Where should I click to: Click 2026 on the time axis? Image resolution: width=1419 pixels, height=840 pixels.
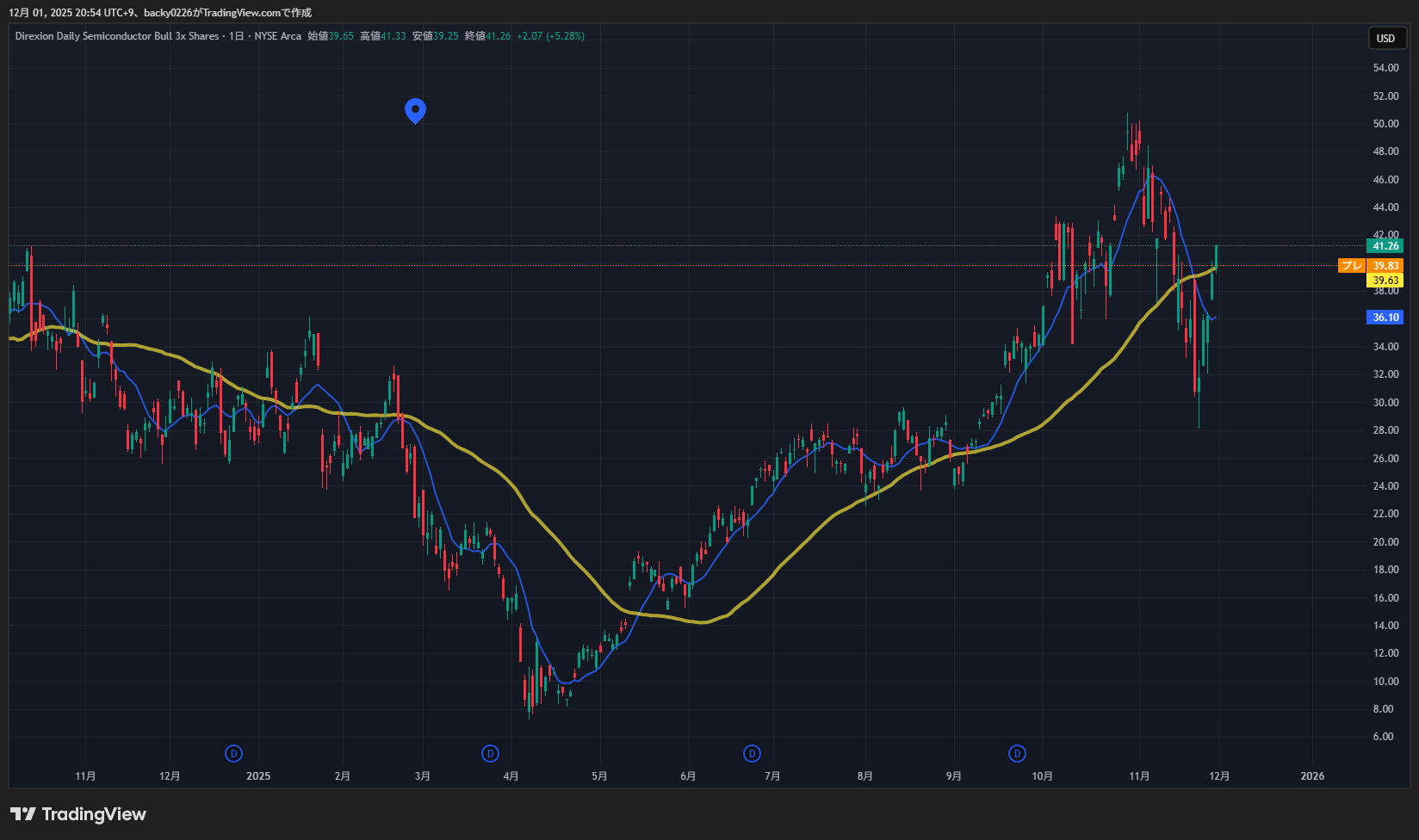pyautogui.click(x=1312, y=776)
